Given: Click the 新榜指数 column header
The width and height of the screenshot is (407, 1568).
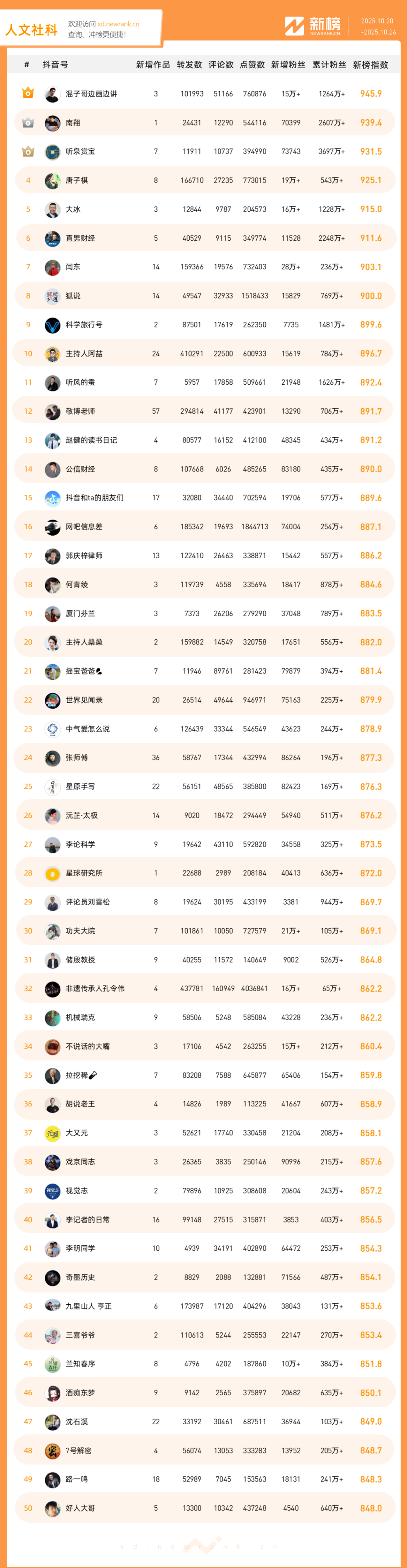Looking at the screenshot, I should (370, 65).
